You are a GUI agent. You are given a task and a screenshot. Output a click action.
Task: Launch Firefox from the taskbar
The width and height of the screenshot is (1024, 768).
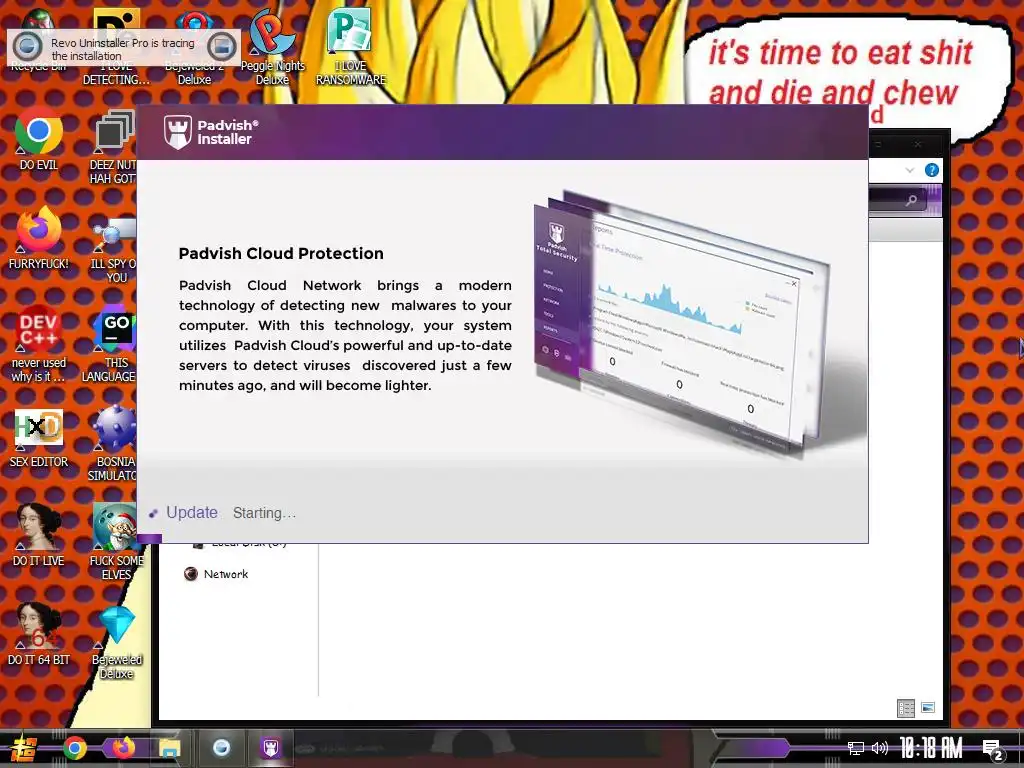pos(123,747)
